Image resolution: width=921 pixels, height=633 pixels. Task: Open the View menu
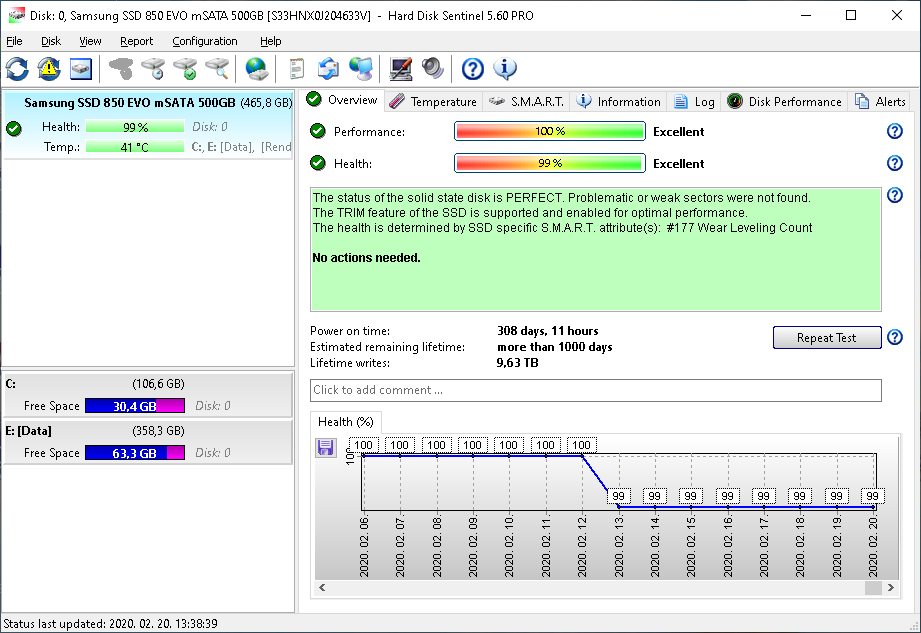pos(90,41)
